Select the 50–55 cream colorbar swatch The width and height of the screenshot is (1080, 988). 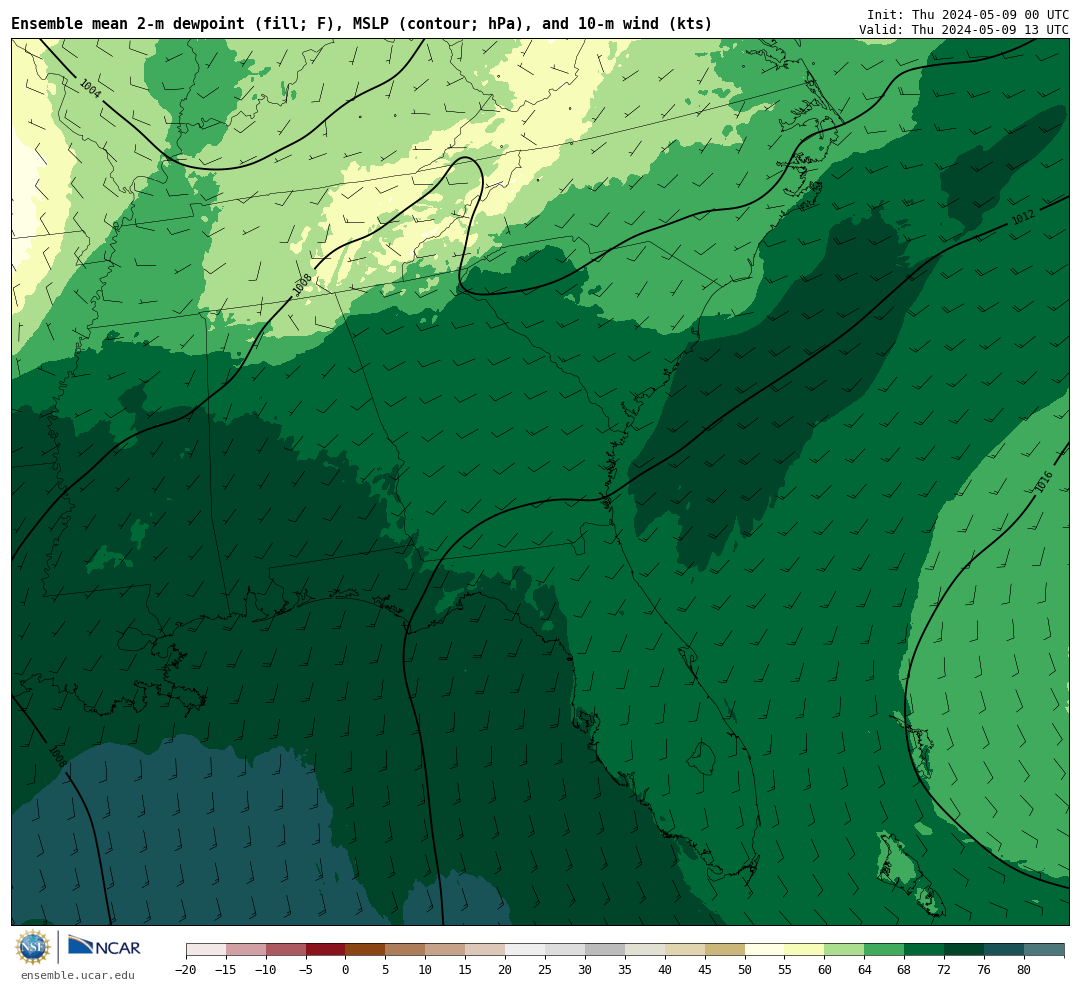coord(764,950)
